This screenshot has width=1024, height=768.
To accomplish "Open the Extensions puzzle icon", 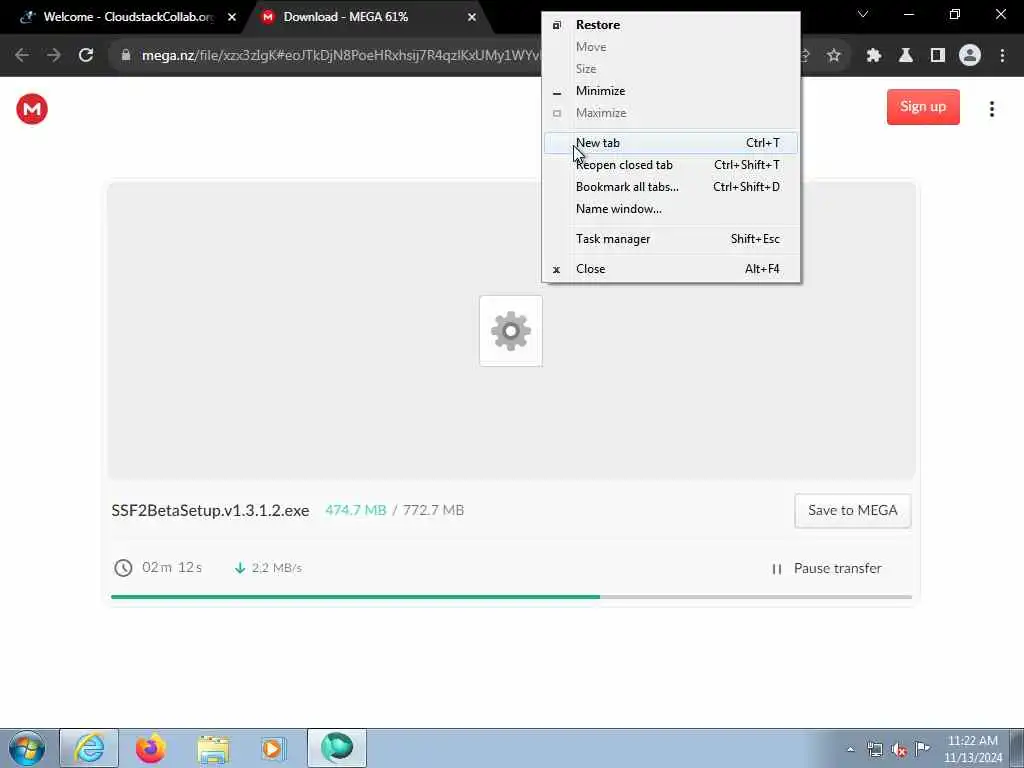I will point(873,56).
